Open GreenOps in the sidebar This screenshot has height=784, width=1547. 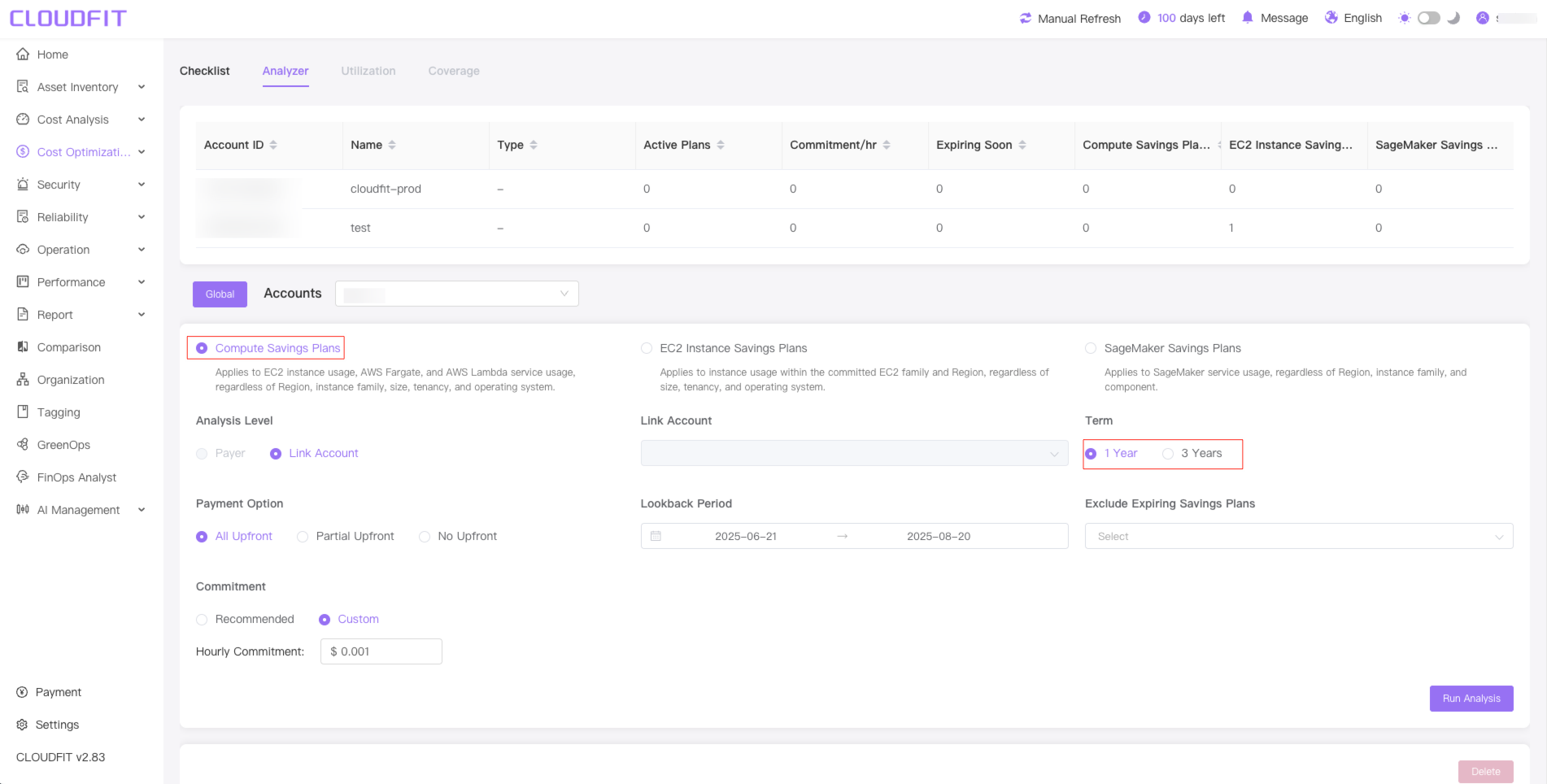[63, 445]
